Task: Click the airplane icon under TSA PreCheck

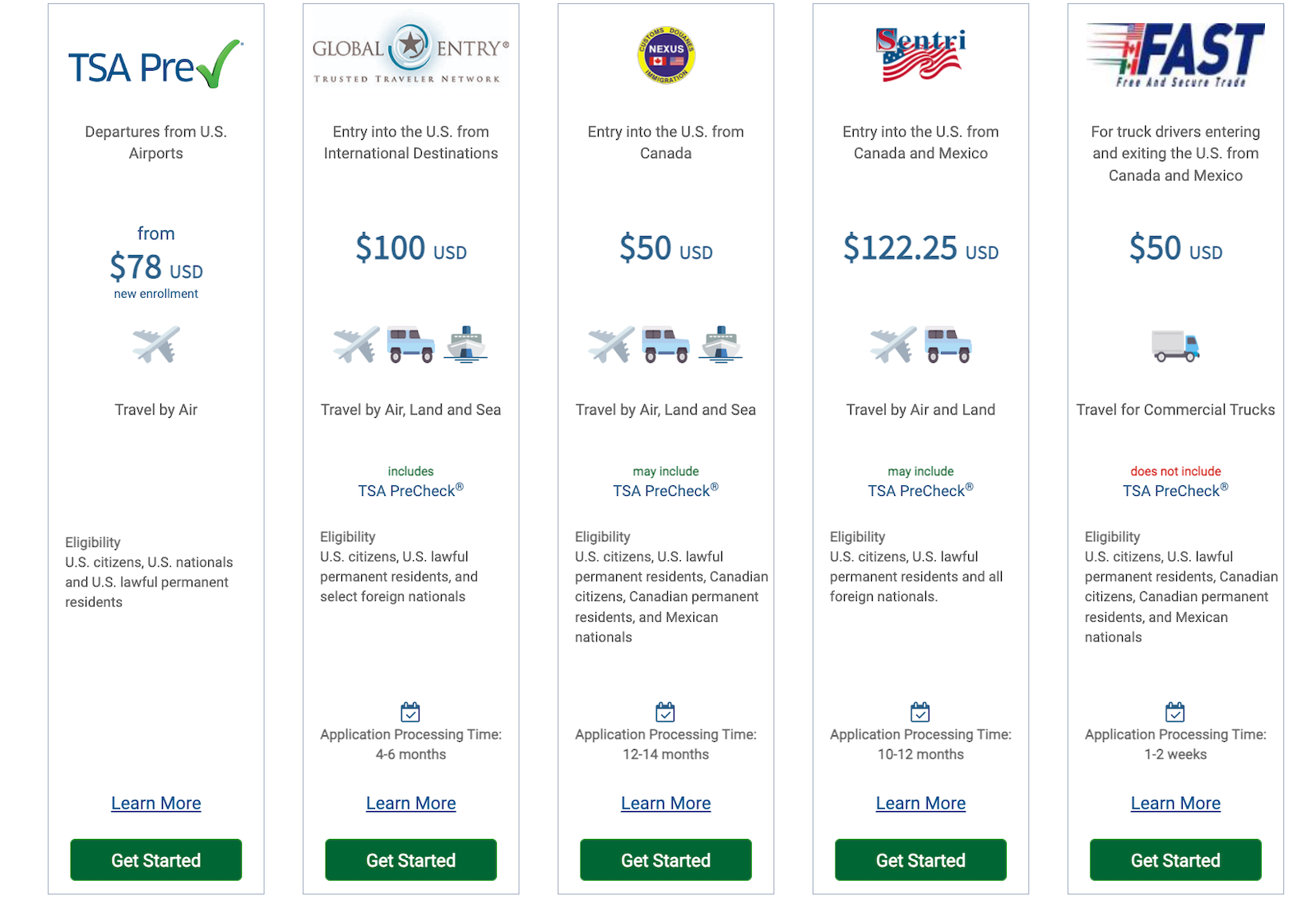Action: [156, 345]
